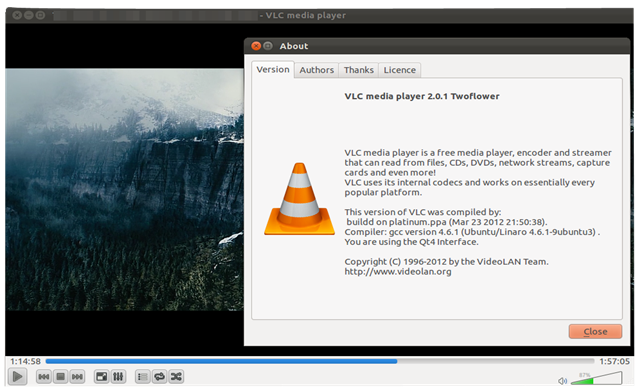Viewport: 640px width, 392px height.
Task: Click the Play button
Action: [x=18, y=376]
